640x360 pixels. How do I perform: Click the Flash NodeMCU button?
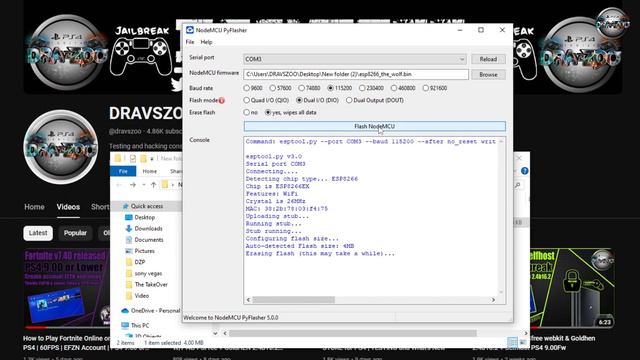pos(374,127)
